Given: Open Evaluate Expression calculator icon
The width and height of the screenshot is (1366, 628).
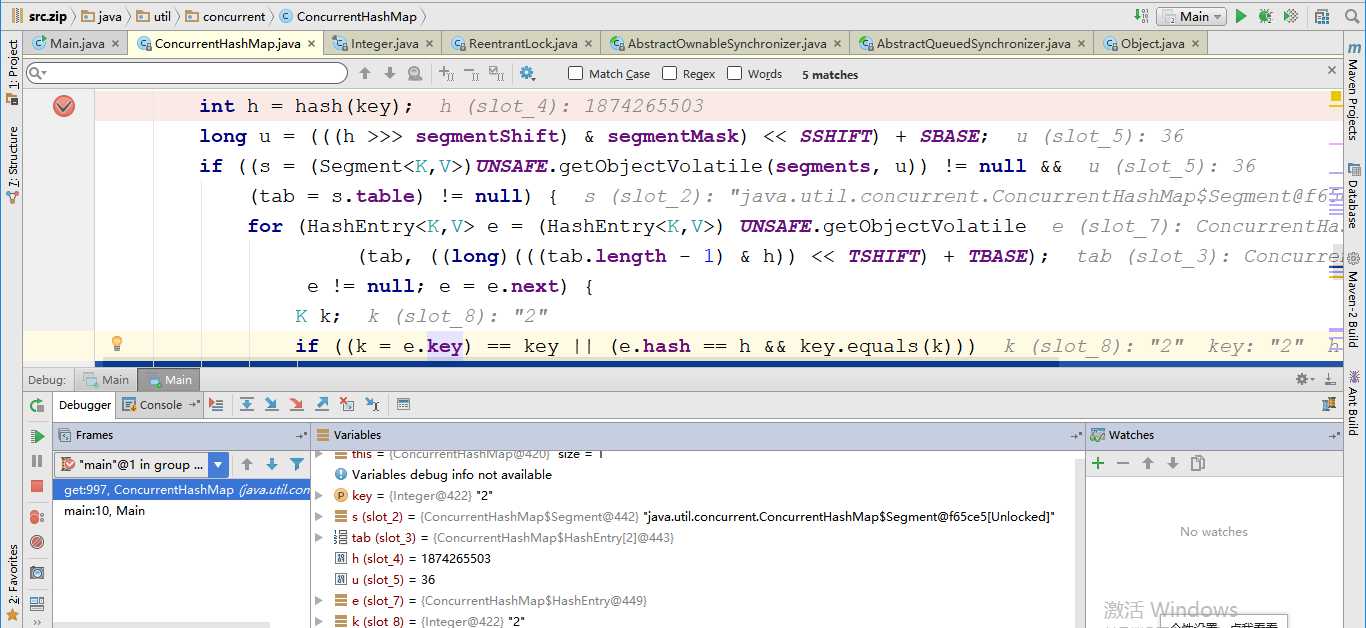Looking at the screenshot, I should pos(403,404).
